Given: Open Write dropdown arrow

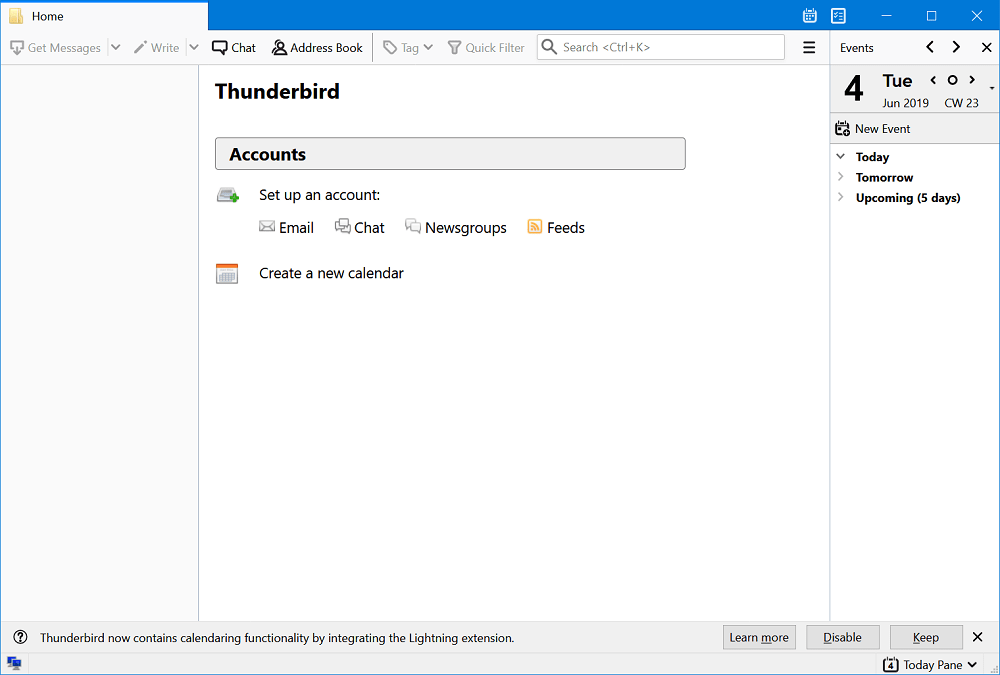Looking at the screenshot, I should tap(194, 48).
